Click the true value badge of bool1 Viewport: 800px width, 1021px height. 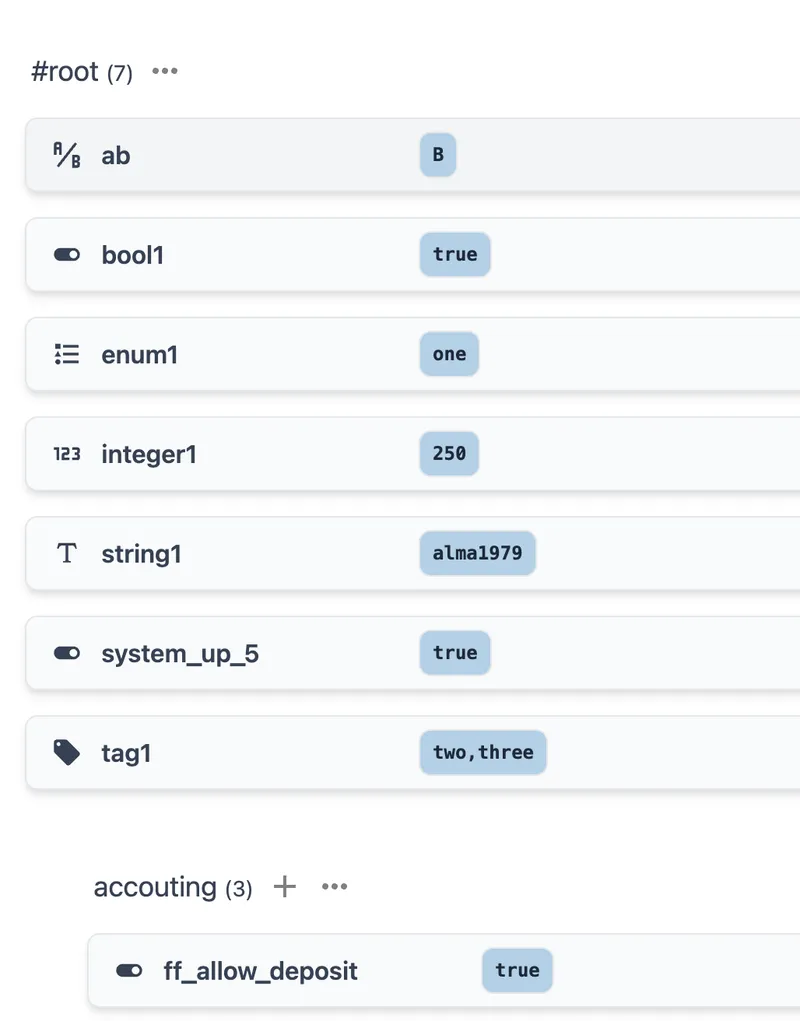point(455,254)
